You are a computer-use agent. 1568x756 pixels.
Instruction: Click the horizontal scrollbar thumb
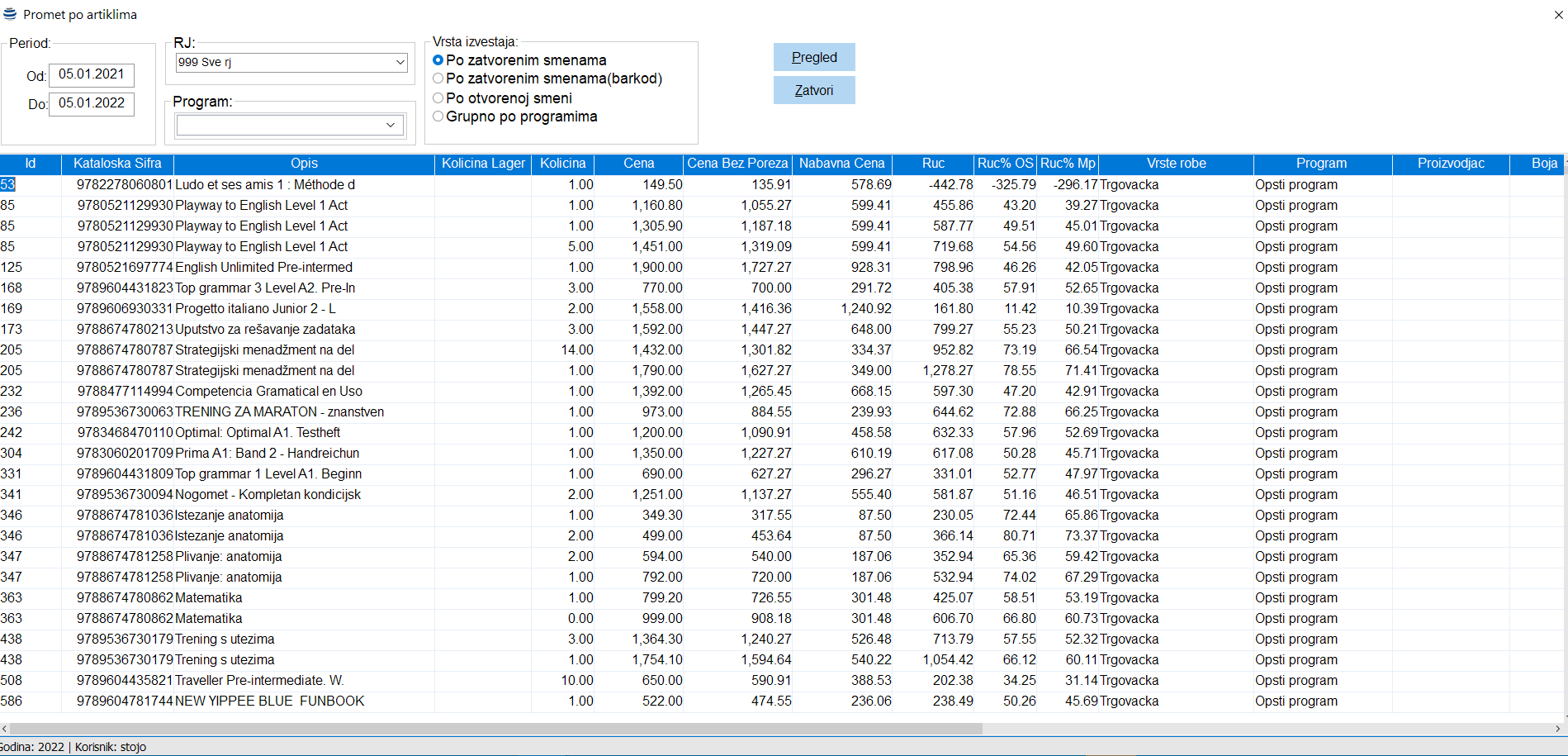pyautogui.click(x=495, y=729)
